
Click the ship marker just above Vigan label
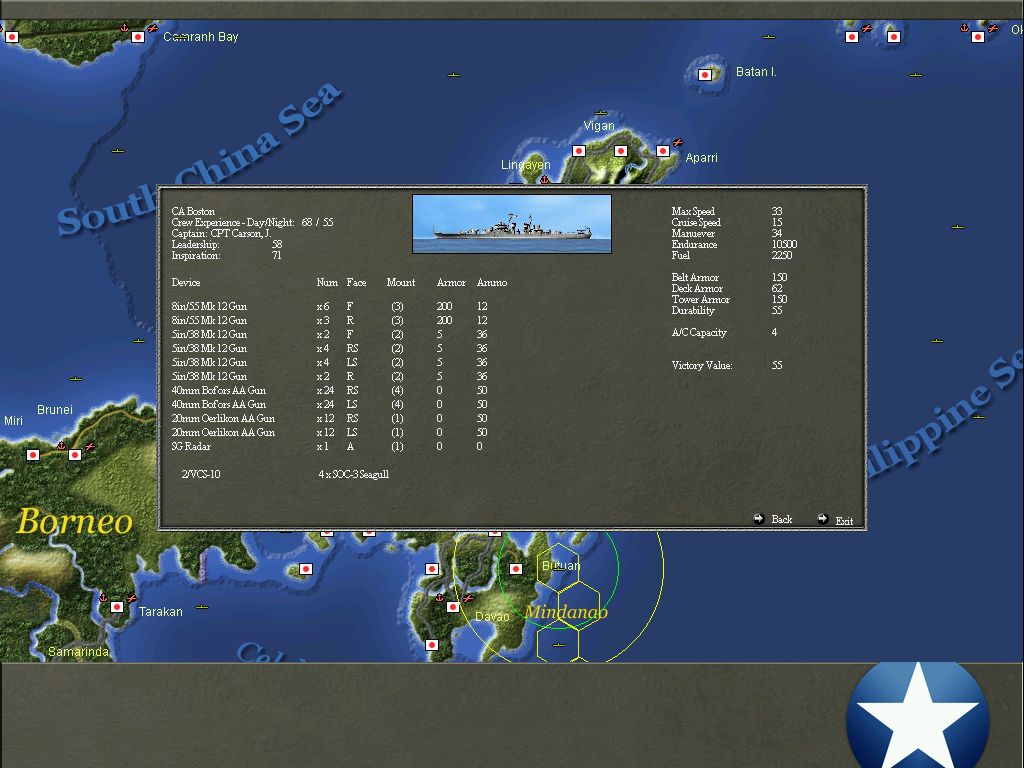point(601,112)
